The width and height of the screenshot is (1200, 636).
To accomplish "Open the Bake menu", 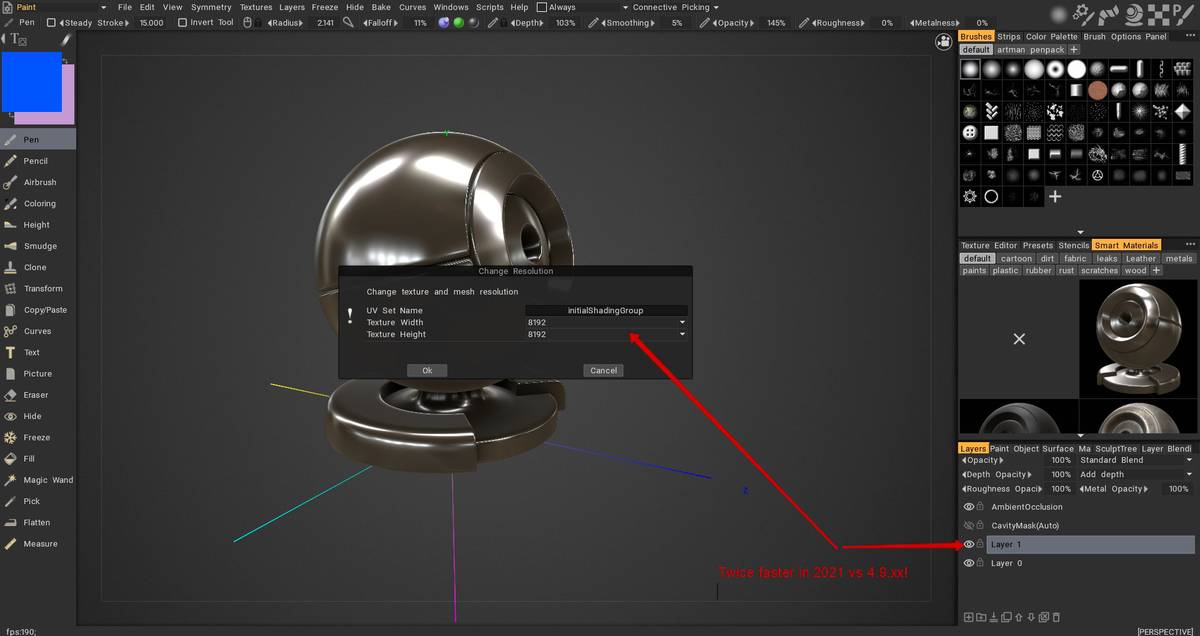I will [x=381, y=7].
